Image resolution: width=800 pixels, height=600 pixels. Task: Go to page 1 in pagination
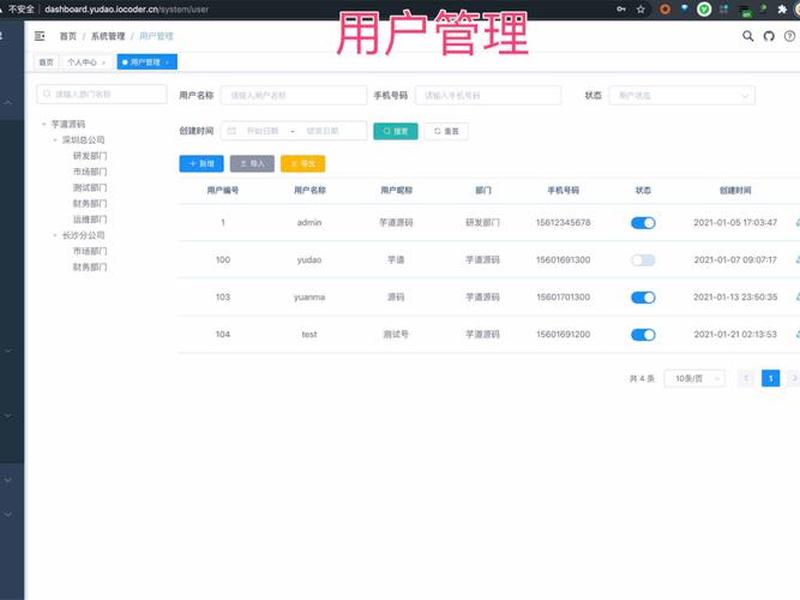(x=770, y=378)
